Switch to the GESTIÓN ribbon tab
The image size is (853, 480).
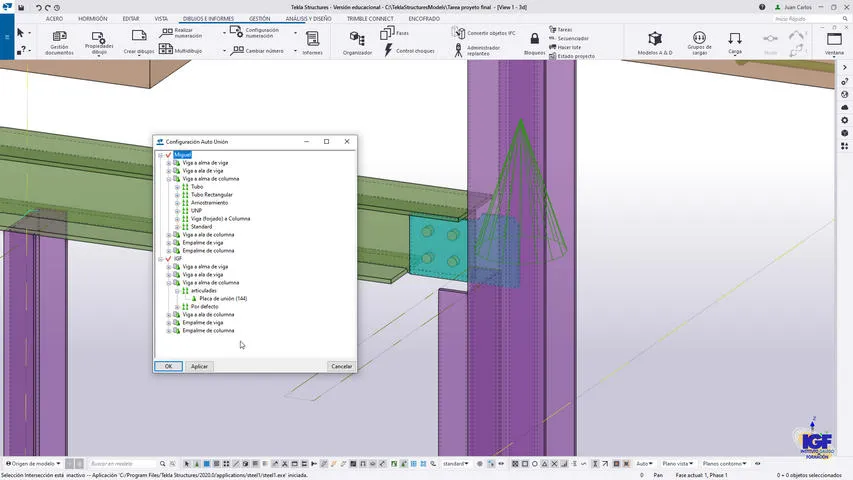[259, 19]
